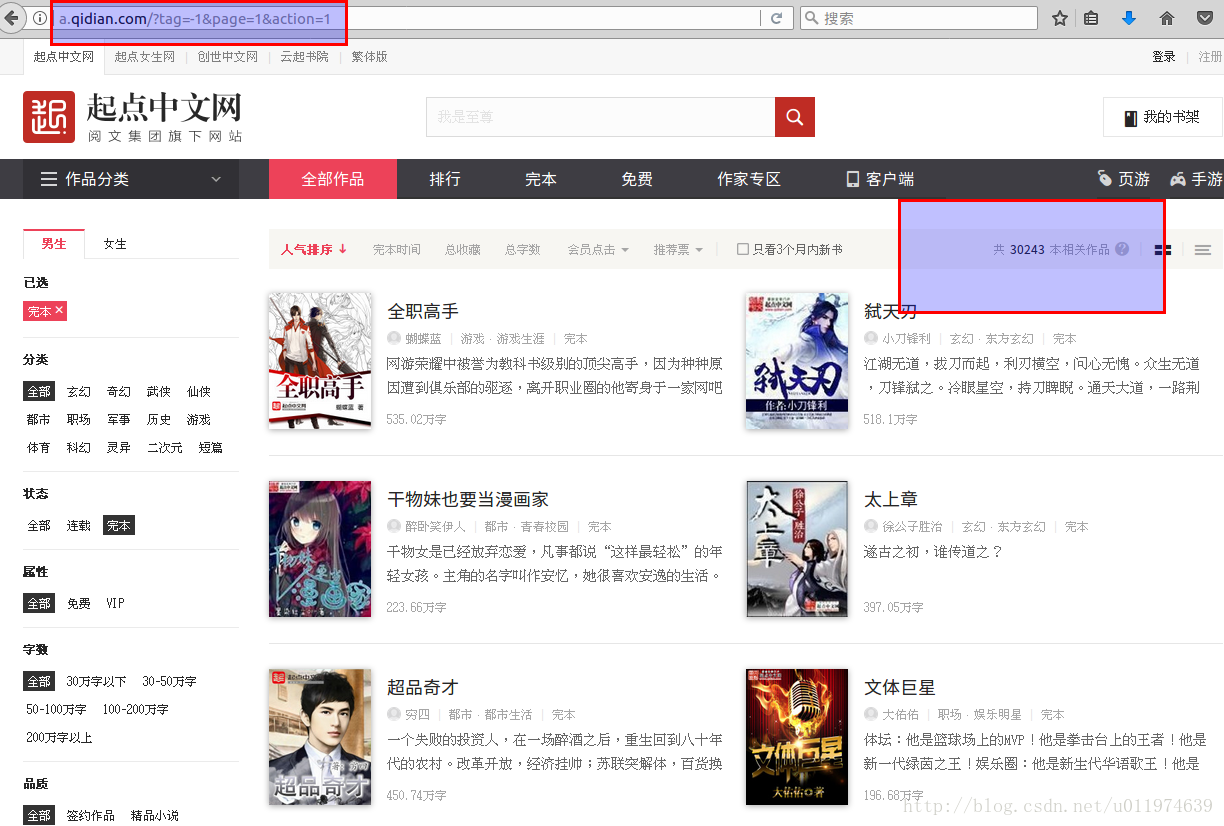Screen dimensions: 1224x826
Task: Open the bookmarks list icon
Action: pyautogui.click(x=1091, y=18)
